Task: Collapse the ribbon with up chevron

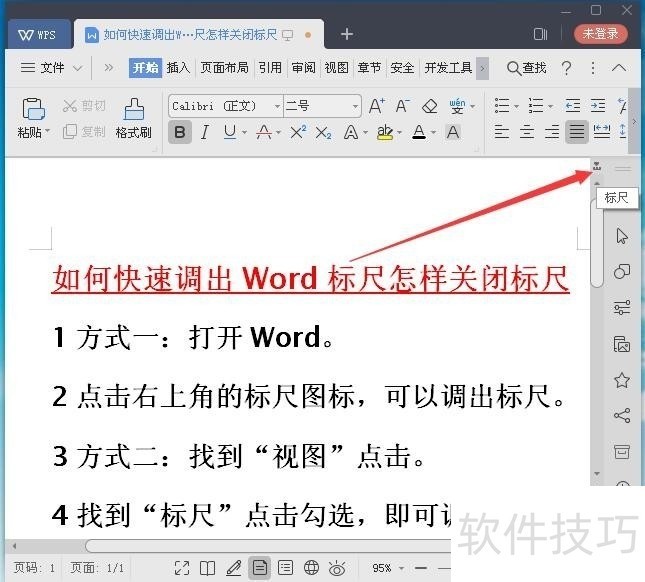Action: point(619,68)
